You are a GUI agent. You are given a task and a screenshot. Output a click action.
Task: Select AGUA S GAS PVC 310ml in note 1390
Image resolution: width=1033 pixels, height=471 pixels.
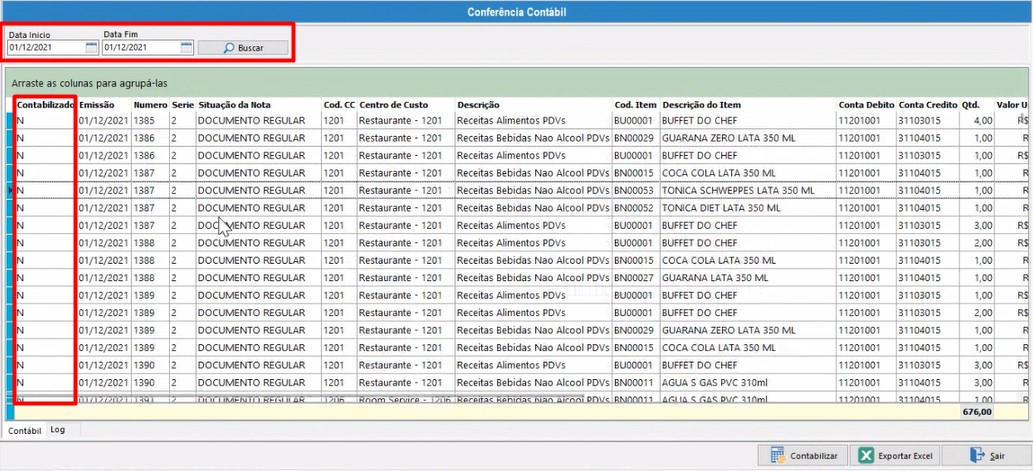748,382
